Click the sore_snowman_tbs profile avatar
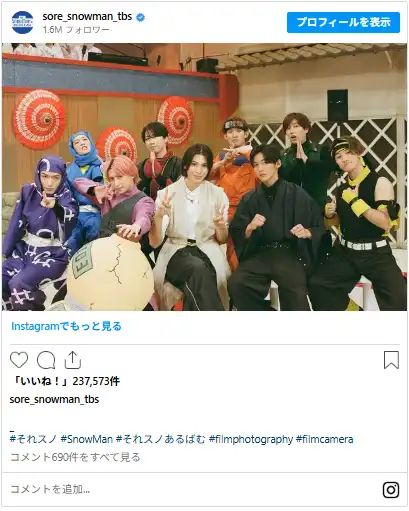Image resolution: width=409 pixels, height=511 pixels. 22,22
